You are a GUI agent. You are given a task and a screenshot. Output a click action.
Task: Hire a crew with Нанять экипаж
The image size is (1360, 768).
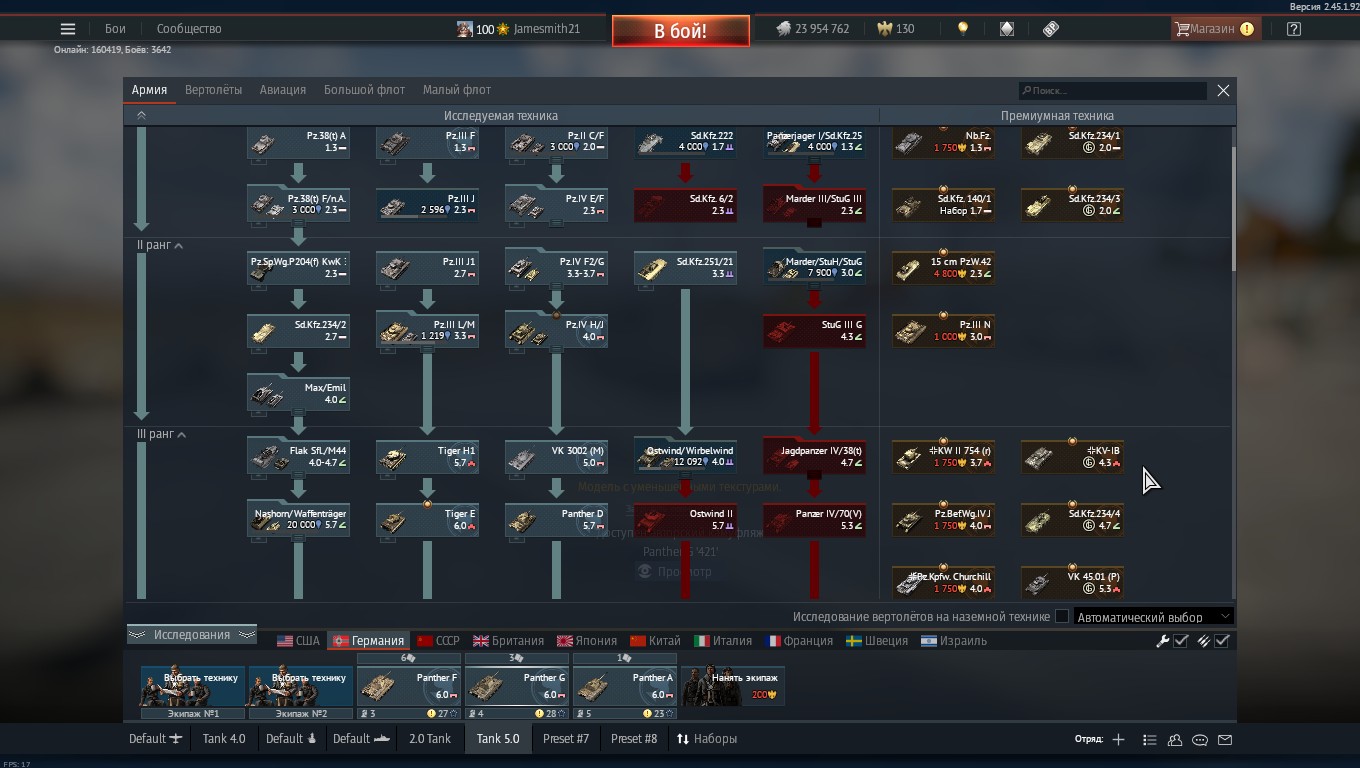(x=732, y=686)
